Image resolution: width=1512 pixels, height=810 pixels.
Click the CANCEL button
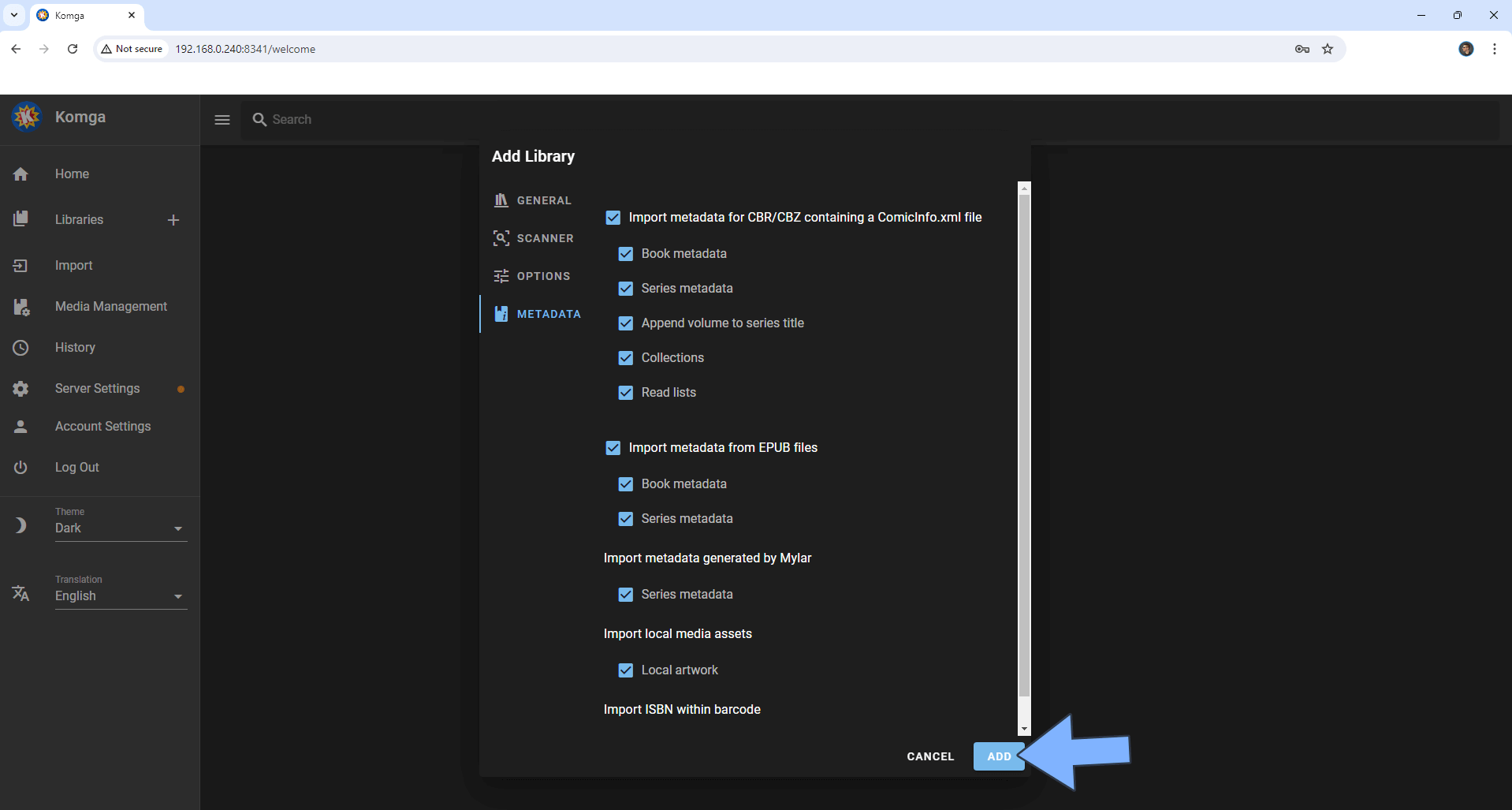[930, 756]
